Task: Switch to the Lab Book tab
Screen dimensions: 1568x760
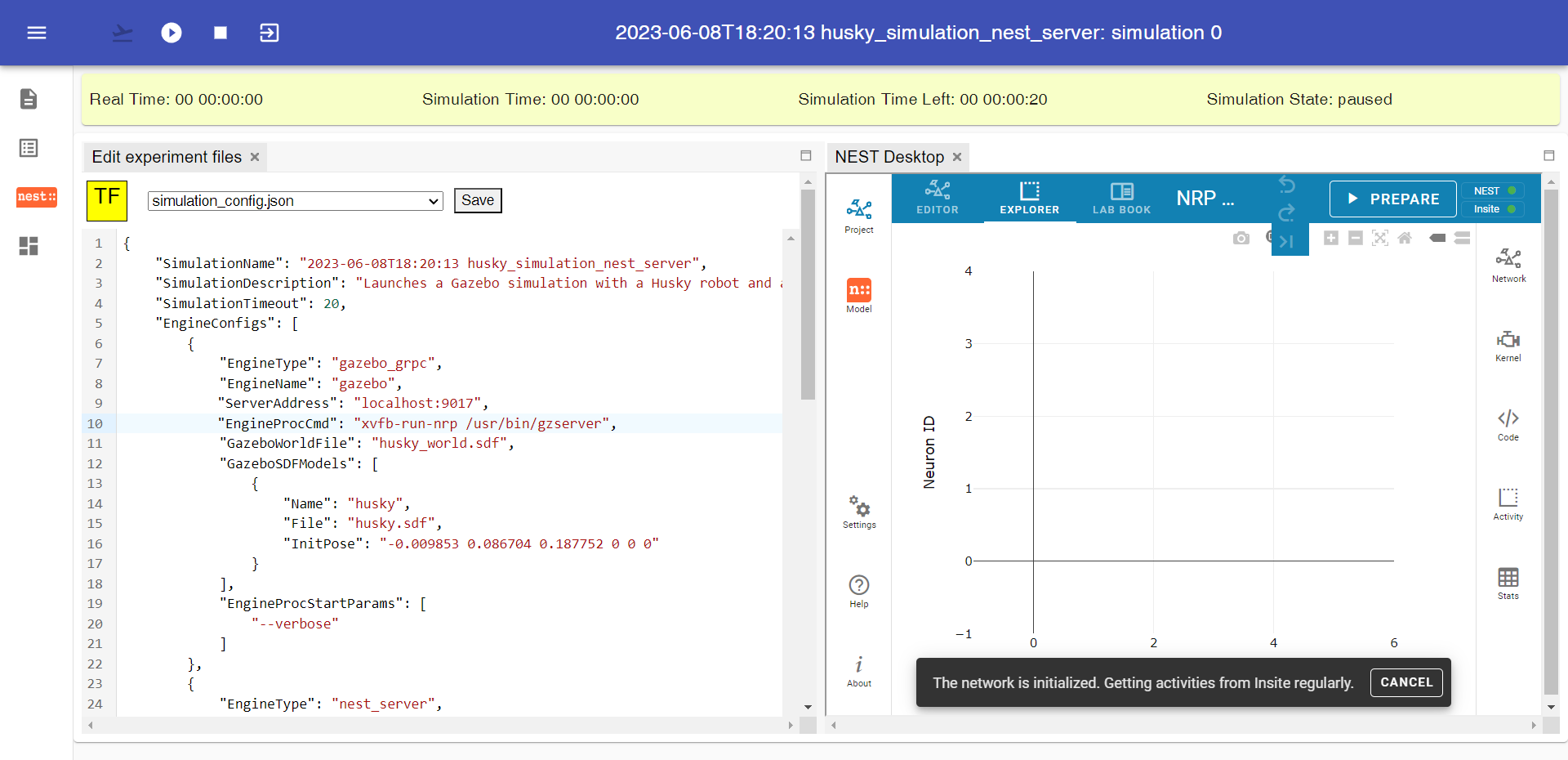Action: pyautogui.click(x=1122, y=199)
